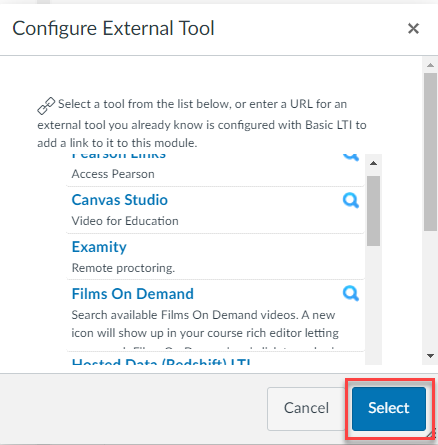Image resolution: width=438 pixels, height=445 pixels.
Task: Click the 'Video for Education' description
Action: tap(125, 221)
